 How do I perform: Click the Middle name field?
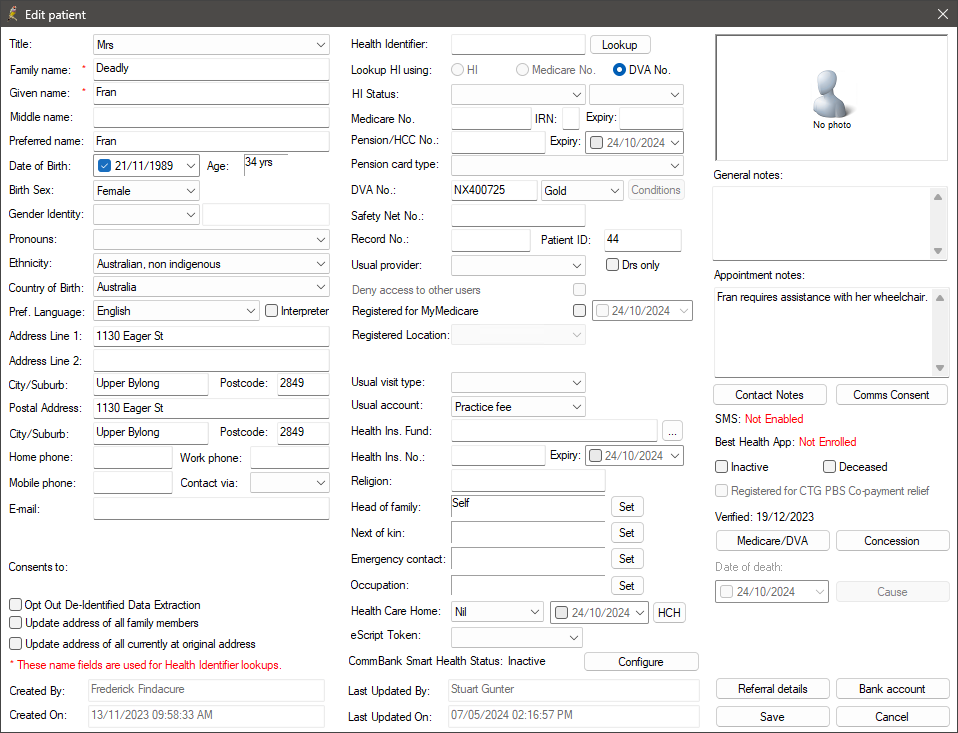211,117
